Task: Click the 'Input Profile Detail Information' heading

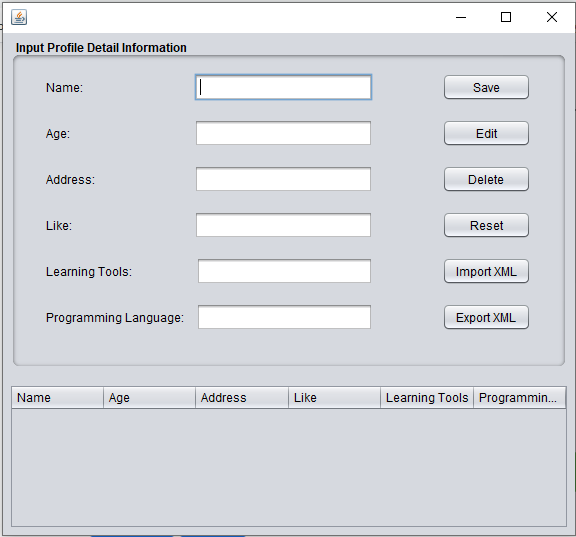Action: coord(101,48)
